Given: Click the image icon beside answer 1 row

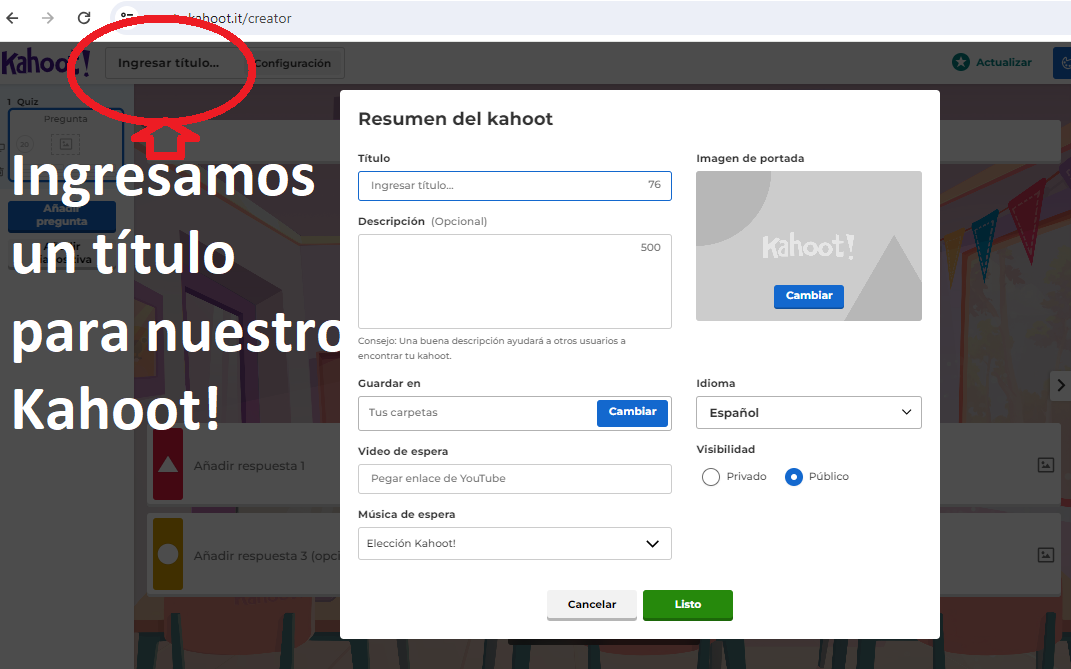Looking at the screenshot, I should (1046, 465).
